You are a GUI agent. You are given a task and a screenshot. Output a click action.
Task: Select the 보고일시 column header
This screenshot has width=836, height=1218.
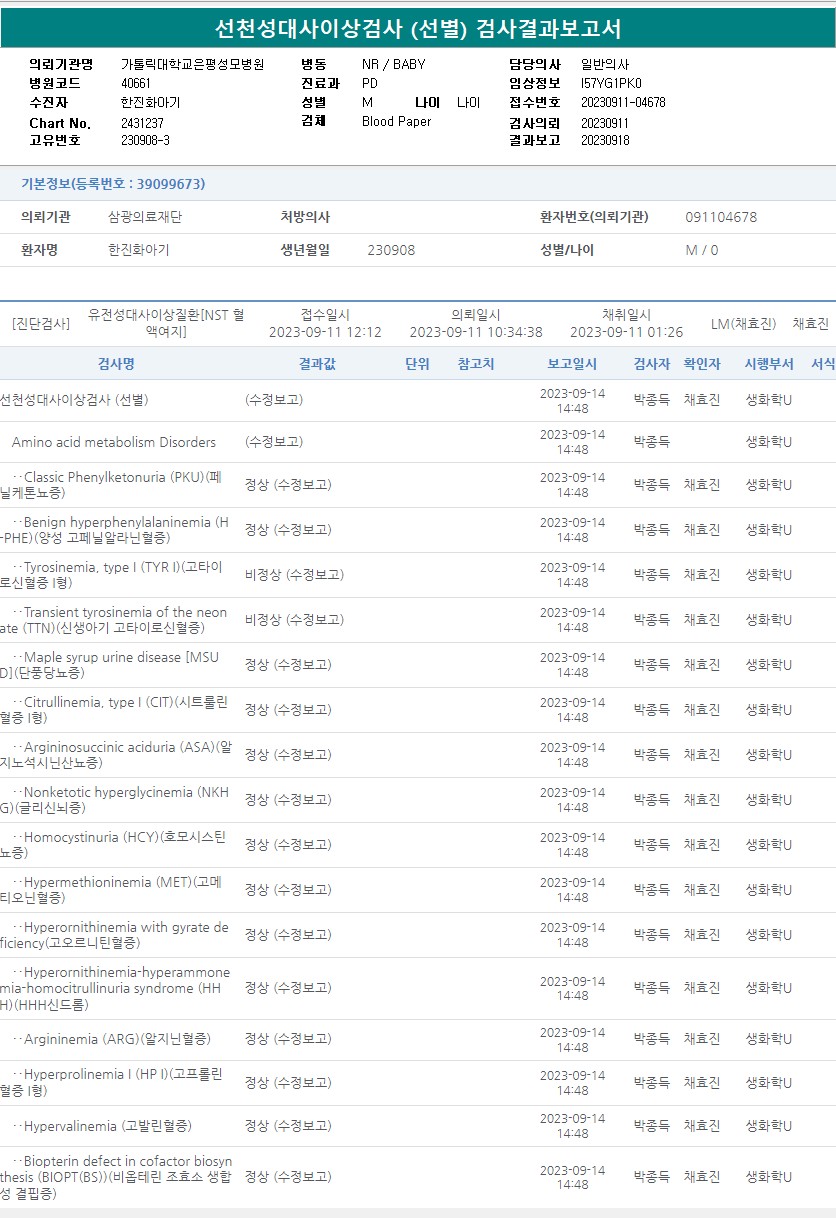[572, 364]
